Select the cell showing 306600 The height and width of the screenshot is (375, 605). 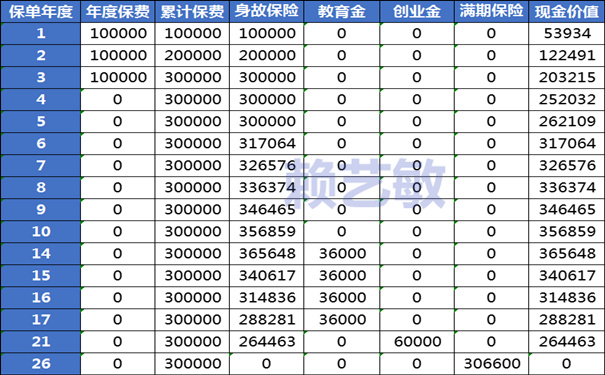[491, 363]
